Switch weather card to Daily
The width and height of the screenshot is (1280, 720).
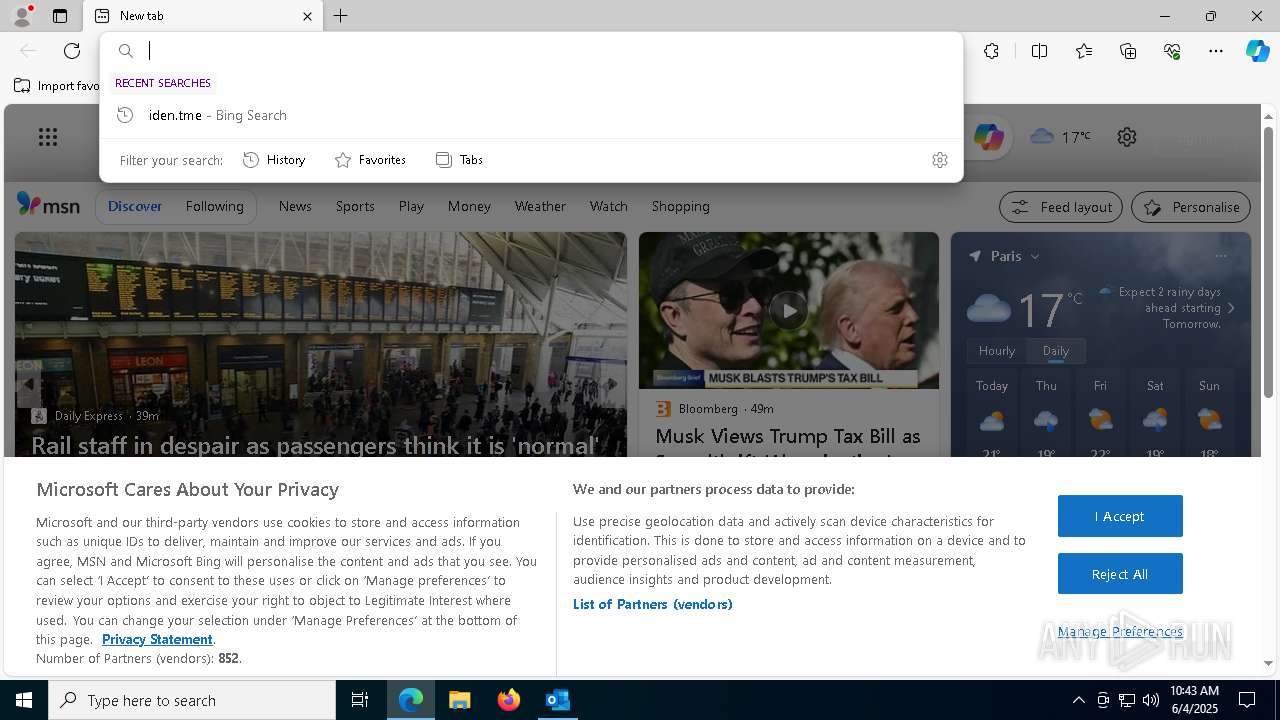click(x=1056, y=351)
